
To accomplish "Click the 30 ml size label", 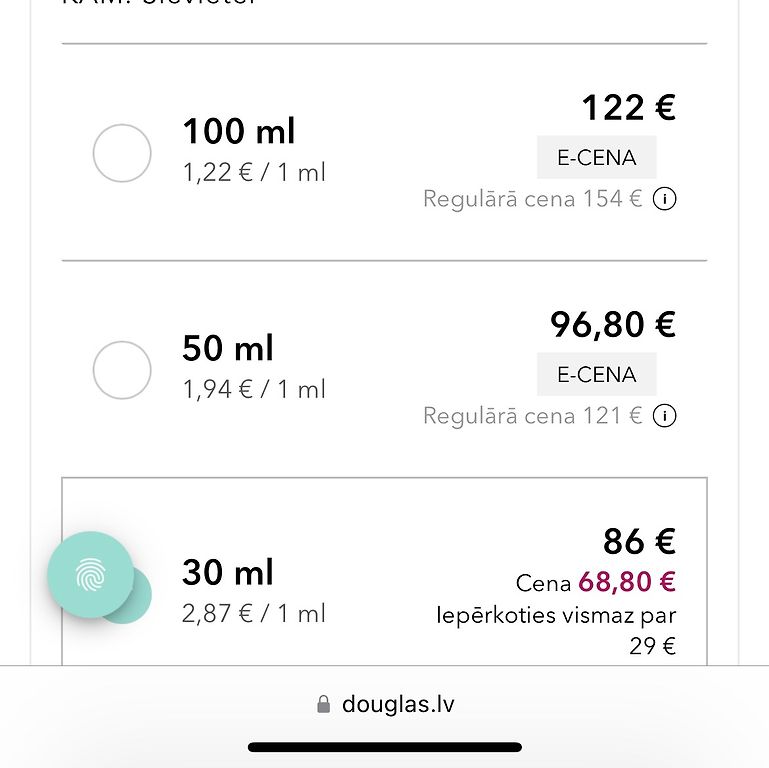I will [228, 573].
